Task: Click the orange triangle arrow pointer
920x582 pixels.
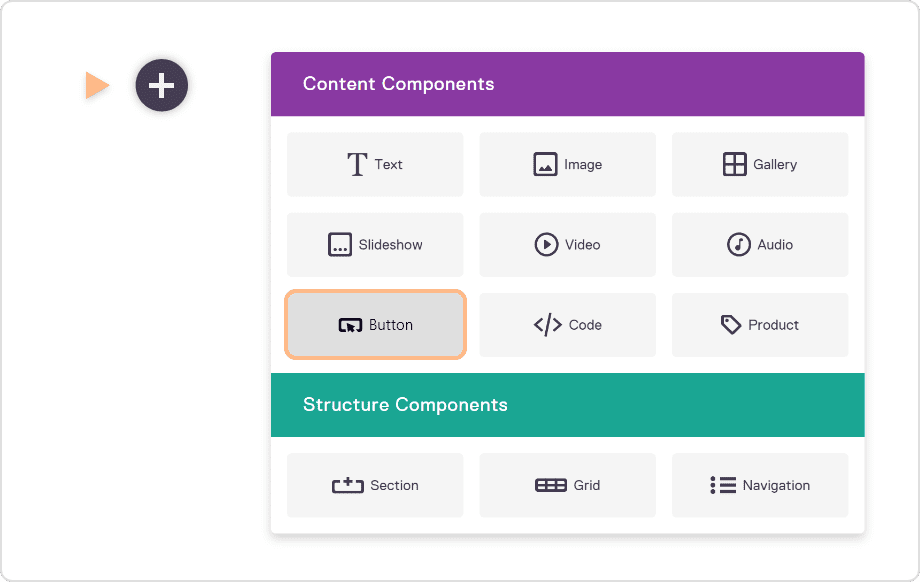Action: [x=97, y=85]
